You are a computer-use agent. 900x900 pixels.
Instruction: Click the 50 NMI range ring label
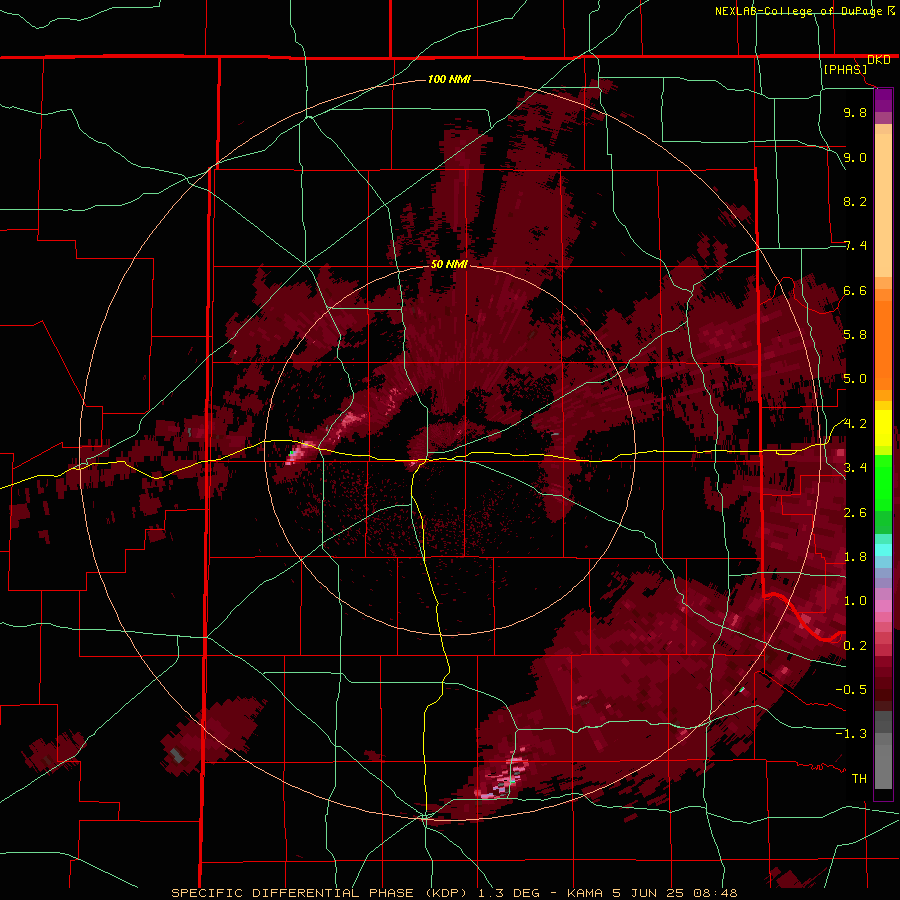coord(449,264)
